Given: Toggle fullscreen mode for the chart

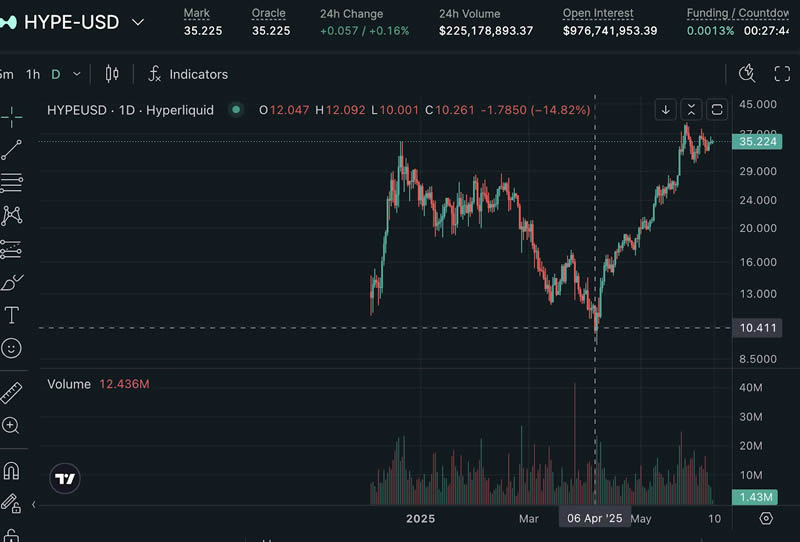Looking at the screenshot, I should [782, 73].
